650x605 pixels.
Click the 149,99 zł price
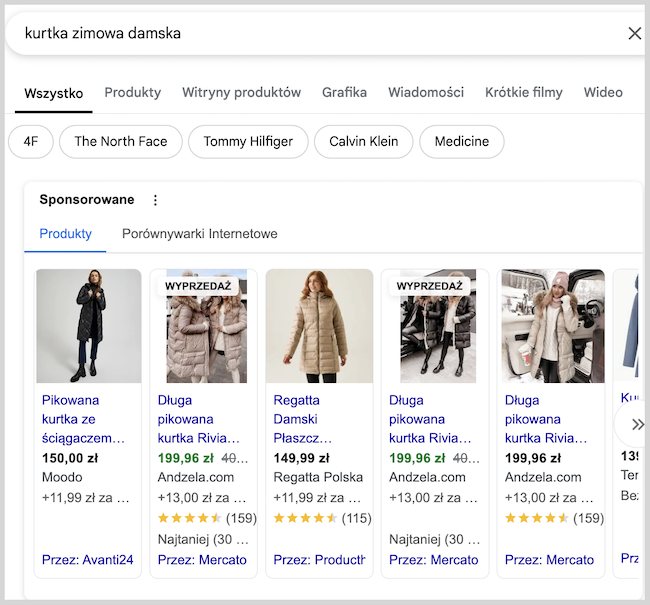tap(301, 458)
